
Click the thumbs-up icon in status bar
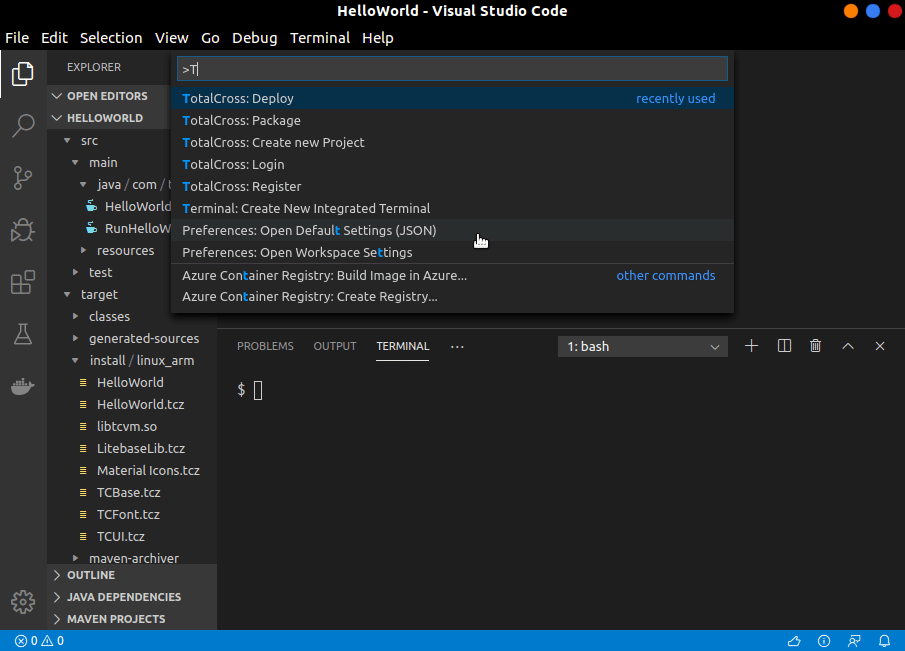(794, 641)
